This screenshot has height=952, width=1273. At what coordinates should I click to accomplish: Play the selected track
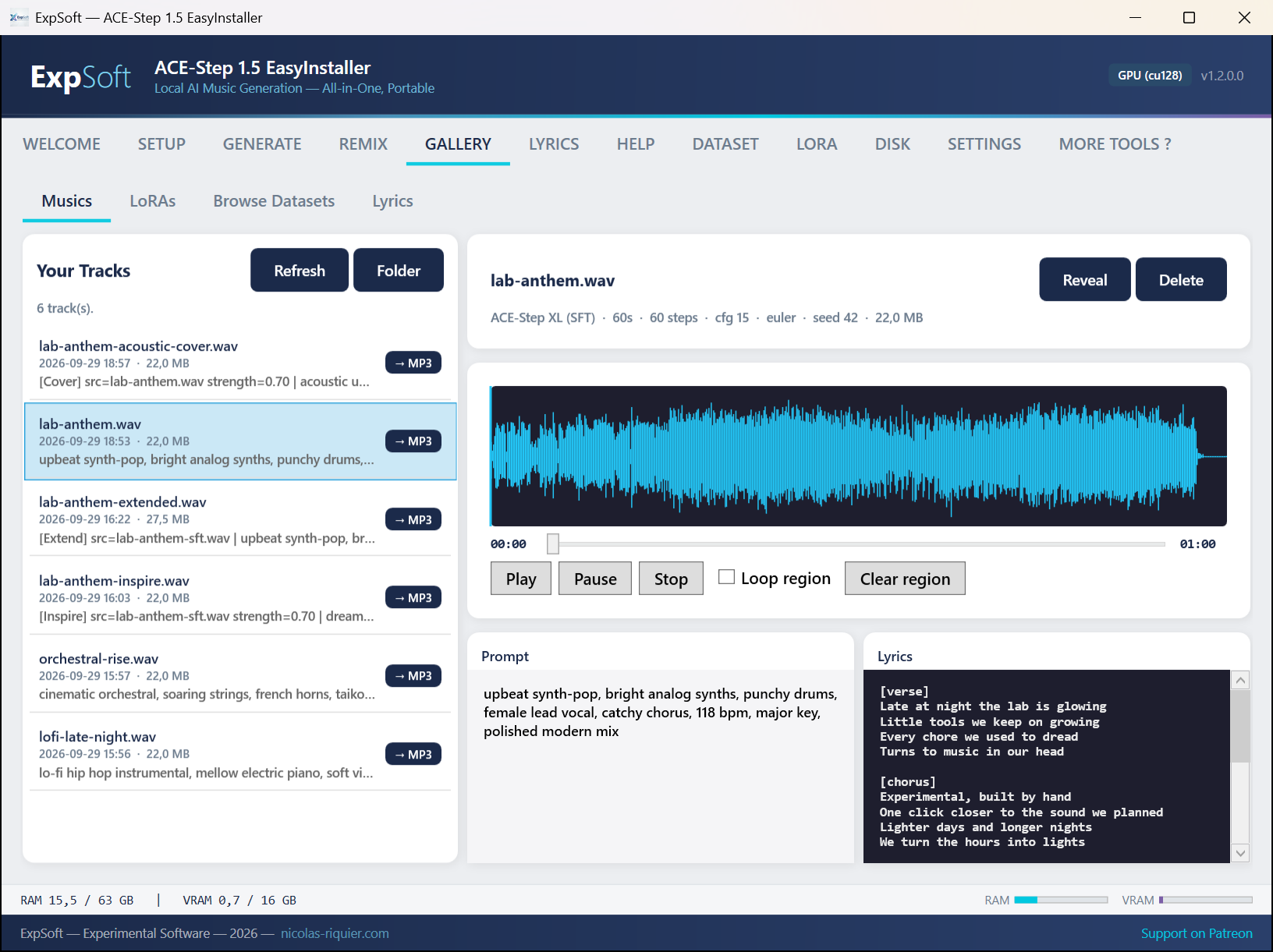pos(521,579)
